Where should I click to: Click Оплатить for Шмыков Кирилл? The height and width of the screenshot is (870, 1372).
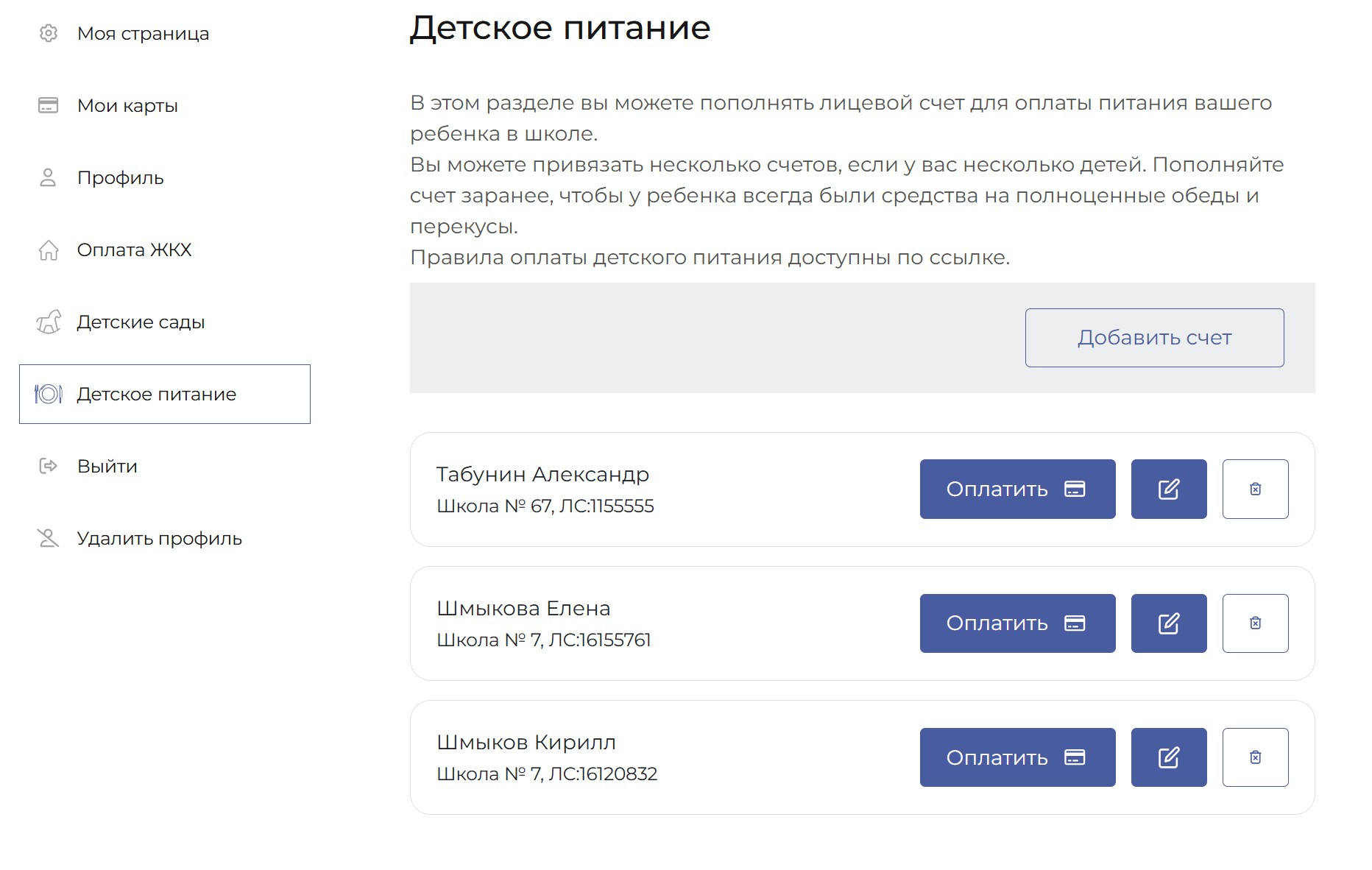click(x=1016, y=757)
